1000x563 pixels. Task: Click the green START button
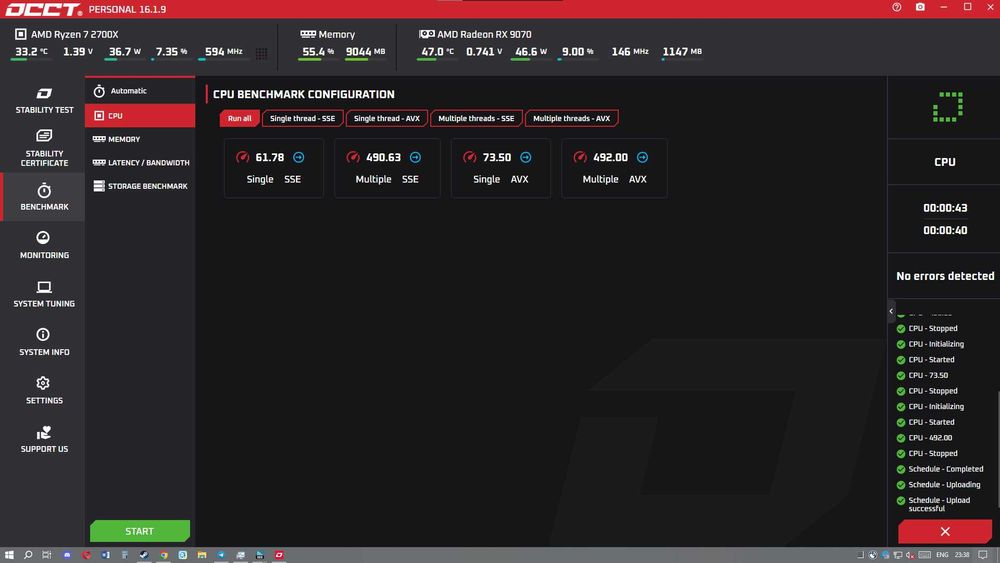tap(140, 531)
